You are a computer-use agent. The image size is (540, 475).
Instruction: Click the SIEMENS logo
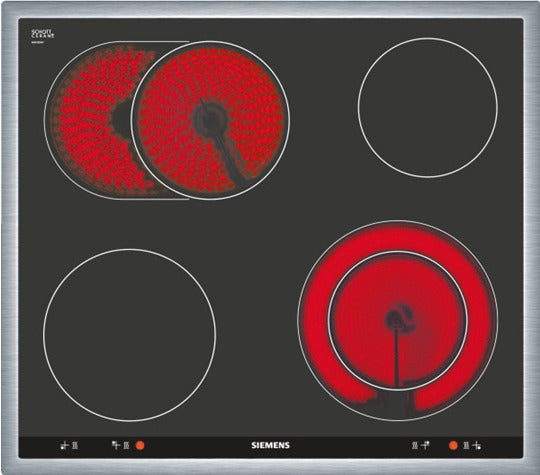coord(270,445)
